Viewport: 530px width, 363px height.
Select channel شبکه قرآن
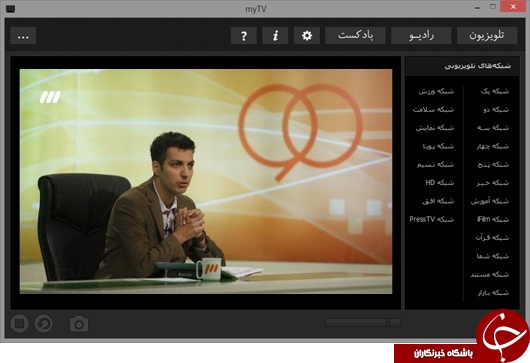pos(492,238)
